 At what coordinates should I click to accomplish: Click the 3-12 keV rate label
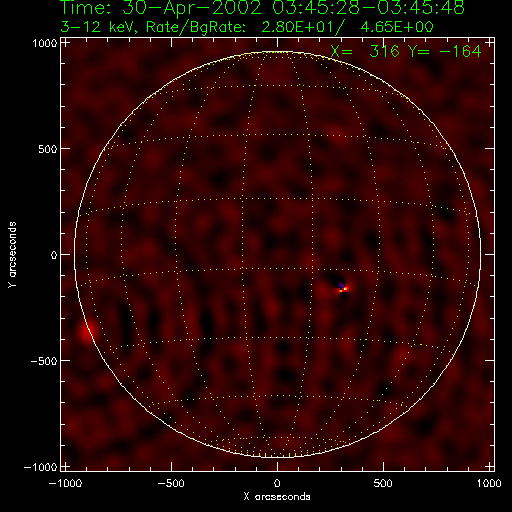click(x=247, y=27)
